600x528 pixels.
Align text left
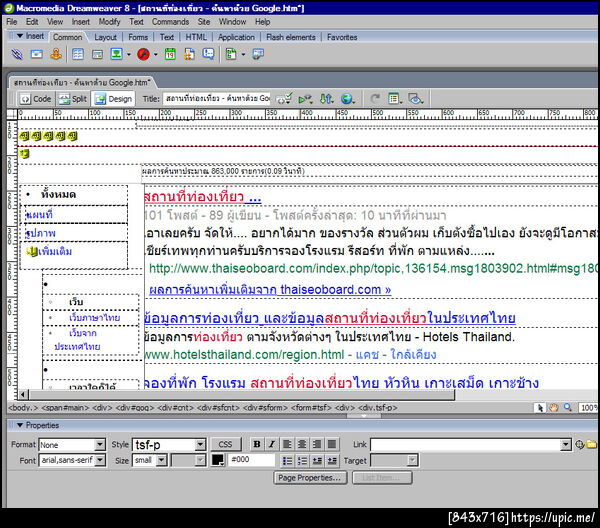pos(287,444)
